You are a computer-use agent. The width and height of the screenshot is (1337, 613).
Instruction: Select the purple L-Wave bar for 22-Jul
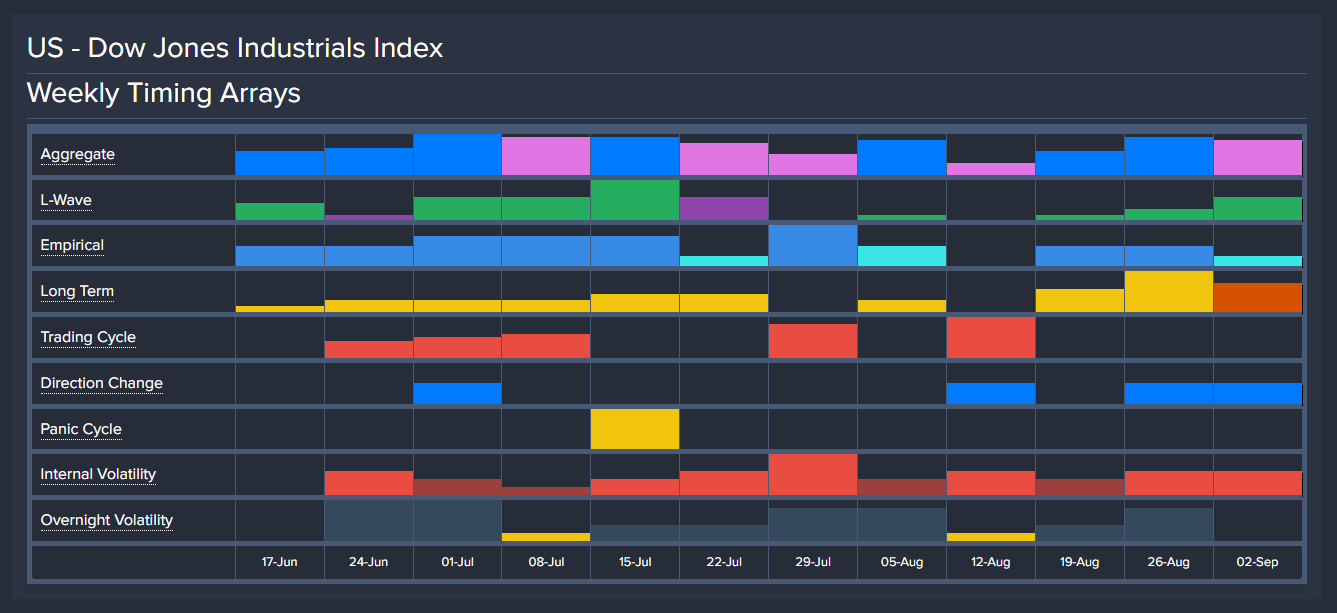coord(724,208)
